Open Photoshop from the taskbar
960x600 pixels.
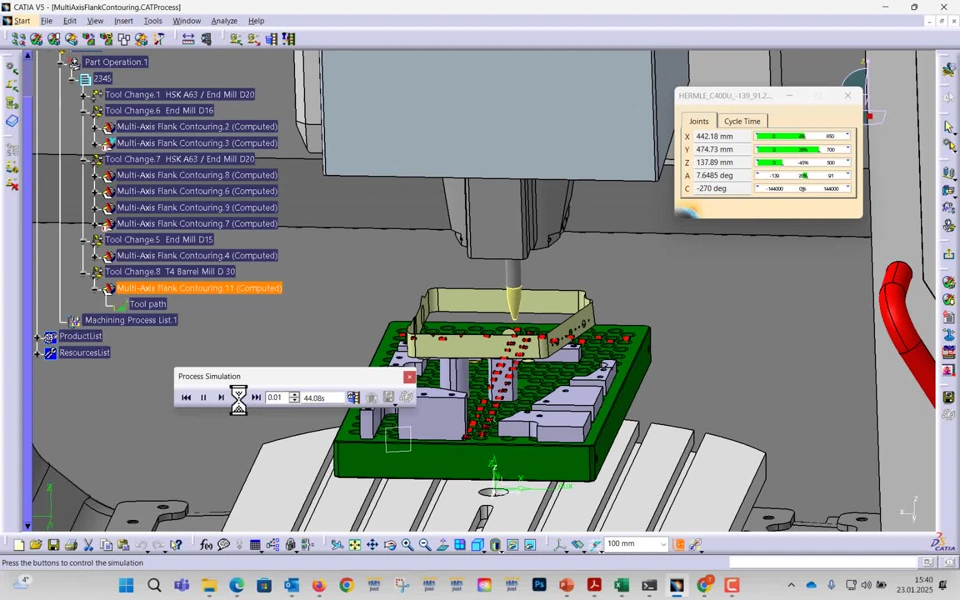point(539,585)
